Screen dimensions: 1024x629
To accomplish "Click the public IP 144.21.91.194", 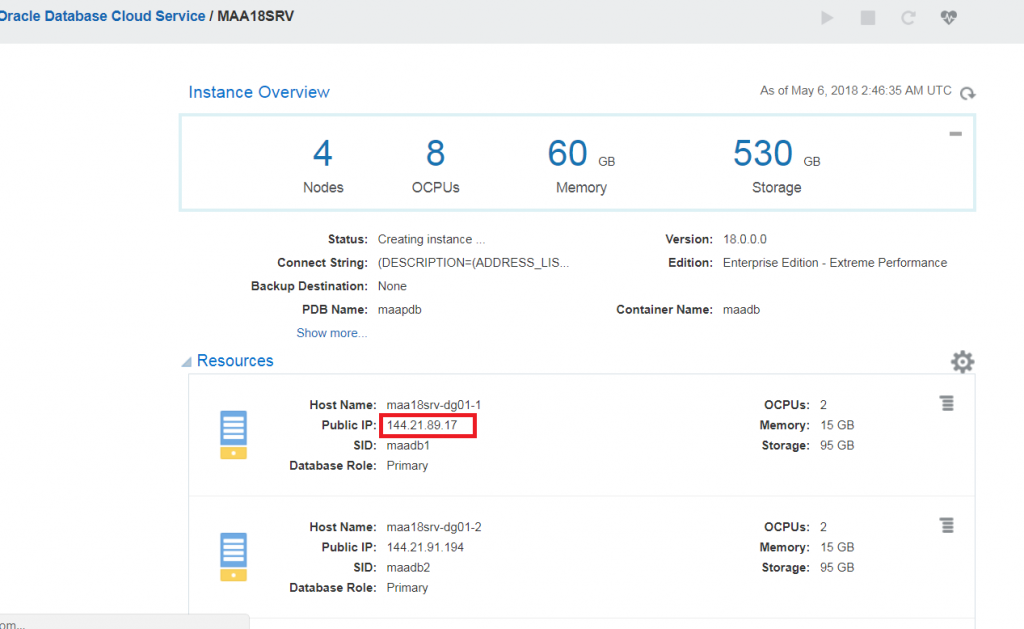I will point(425,547).
